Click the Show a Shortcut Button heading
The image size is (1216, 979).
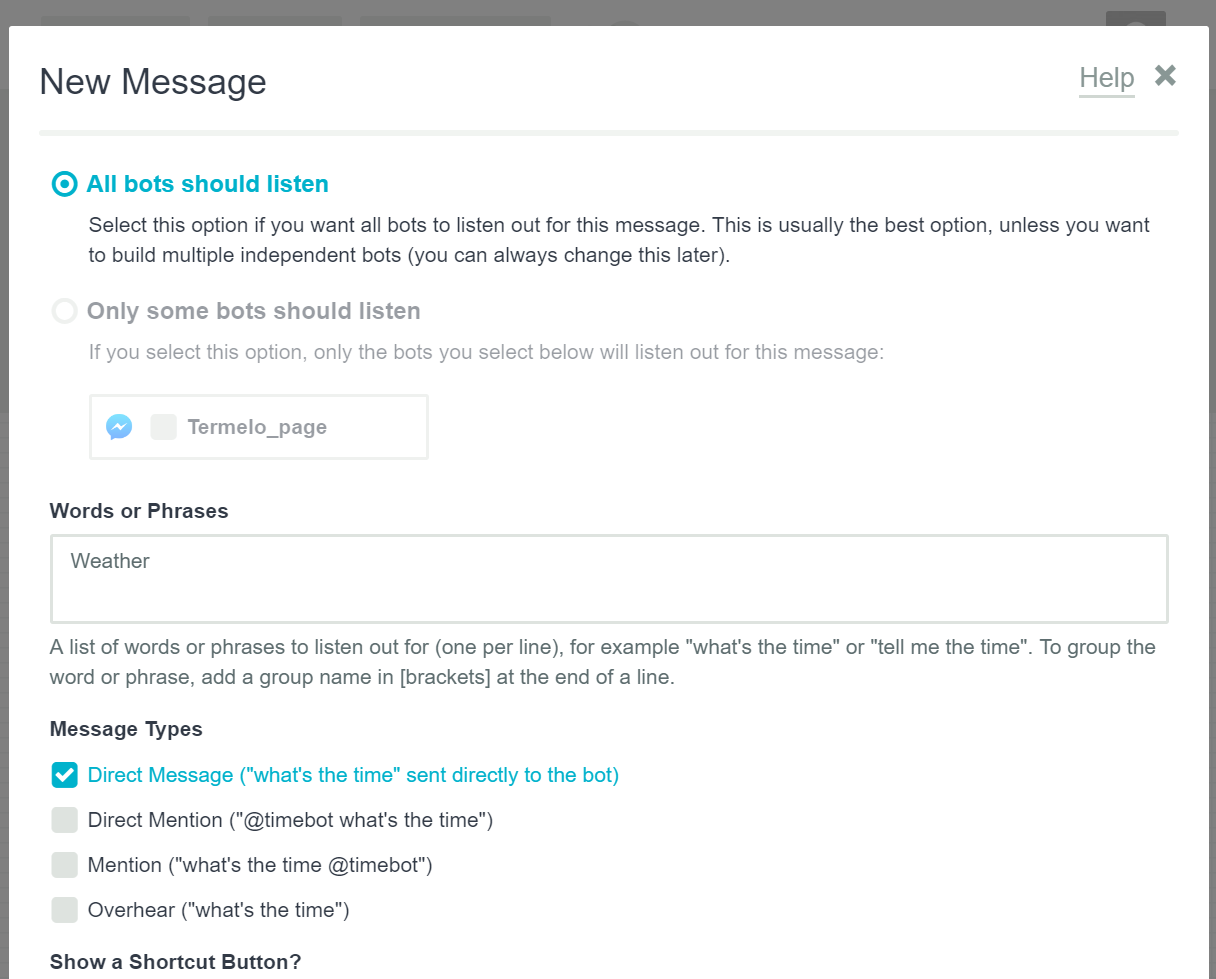[x=175, y=962]
